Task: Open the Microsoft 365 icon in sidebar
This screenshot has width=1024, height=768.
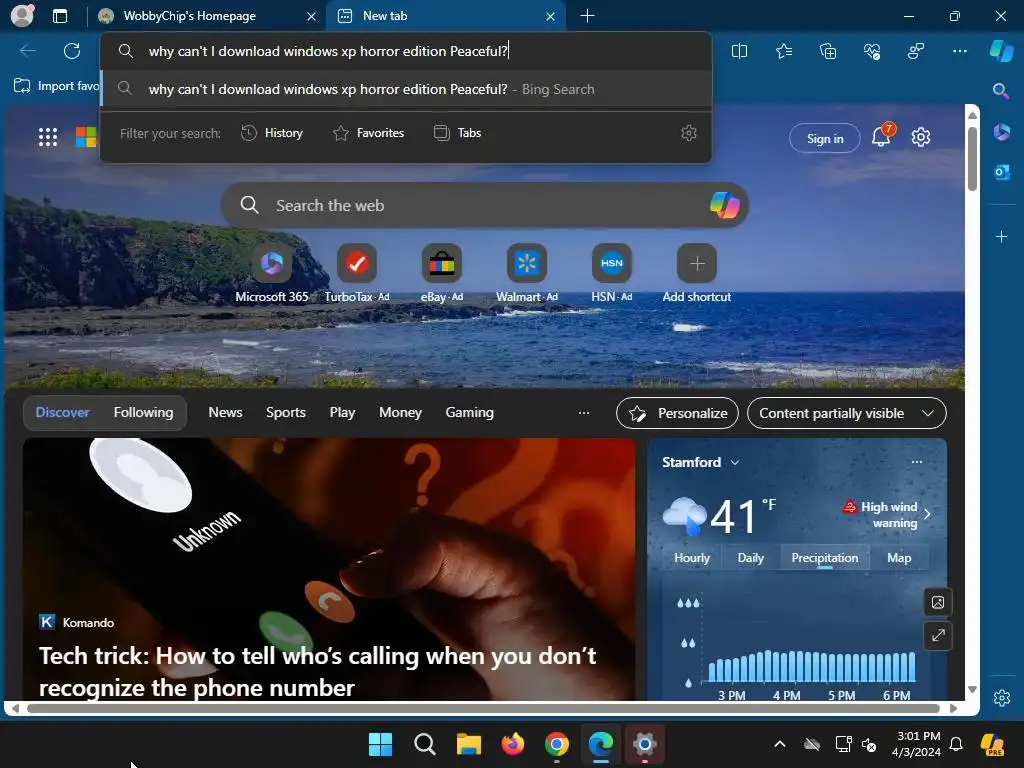Action: pos(1001,133)
